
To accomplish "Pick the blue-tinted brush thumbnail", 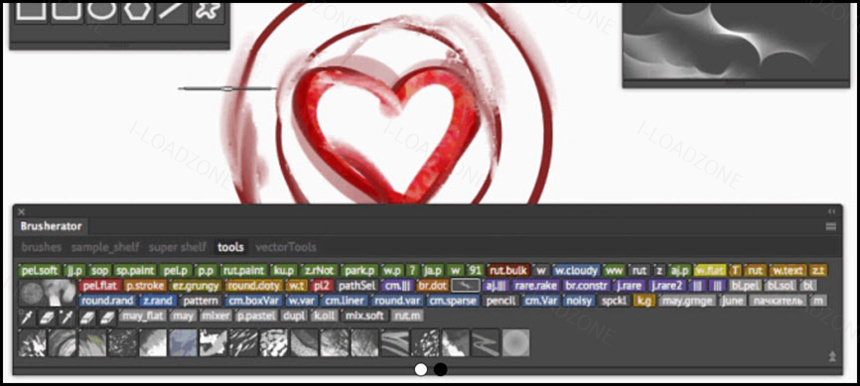I will (183, 343).
